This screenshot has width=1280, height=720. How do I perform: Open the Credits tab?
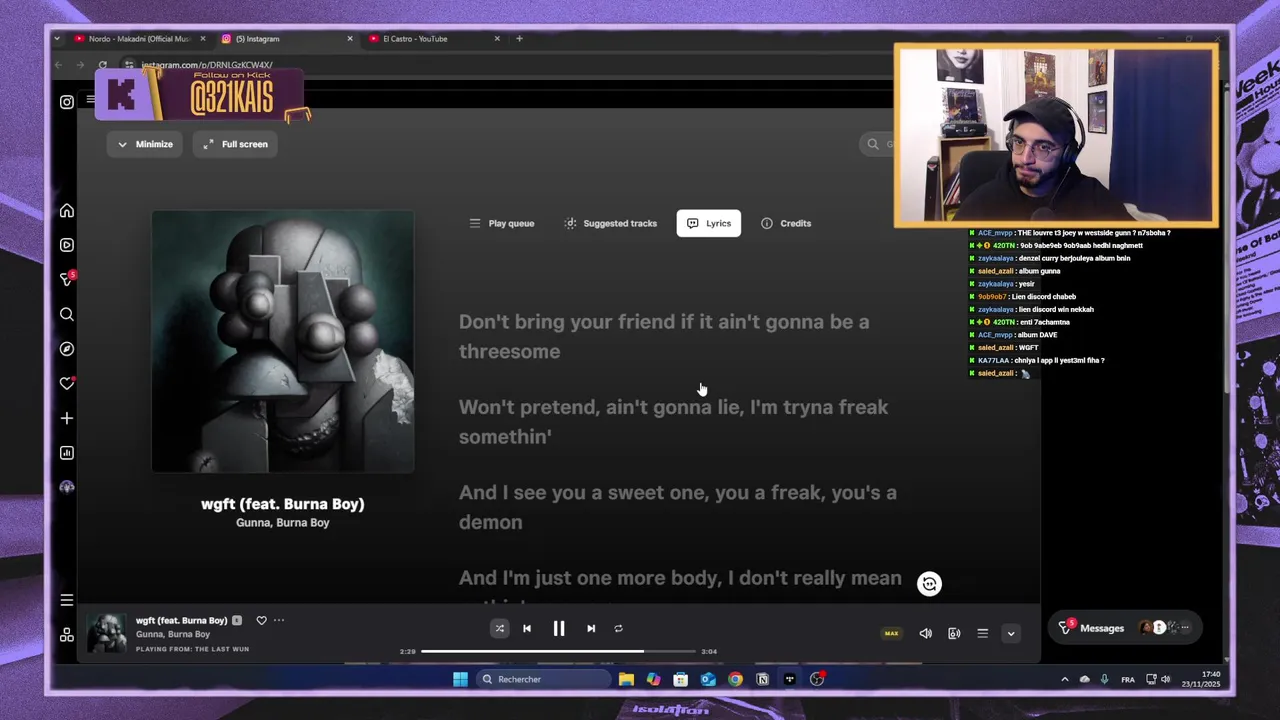(786, 223)
